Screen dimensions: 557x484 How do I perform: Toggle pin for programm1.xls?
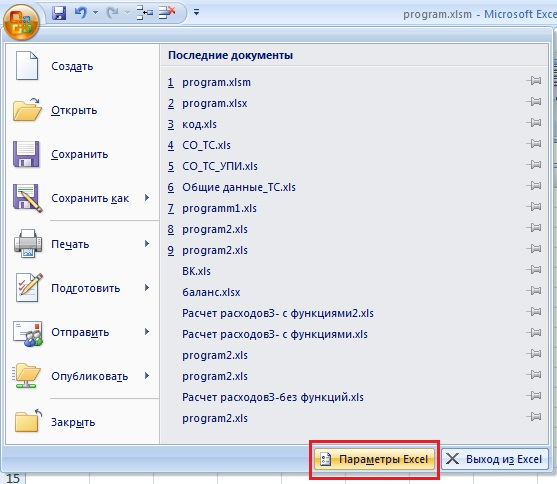534,207
